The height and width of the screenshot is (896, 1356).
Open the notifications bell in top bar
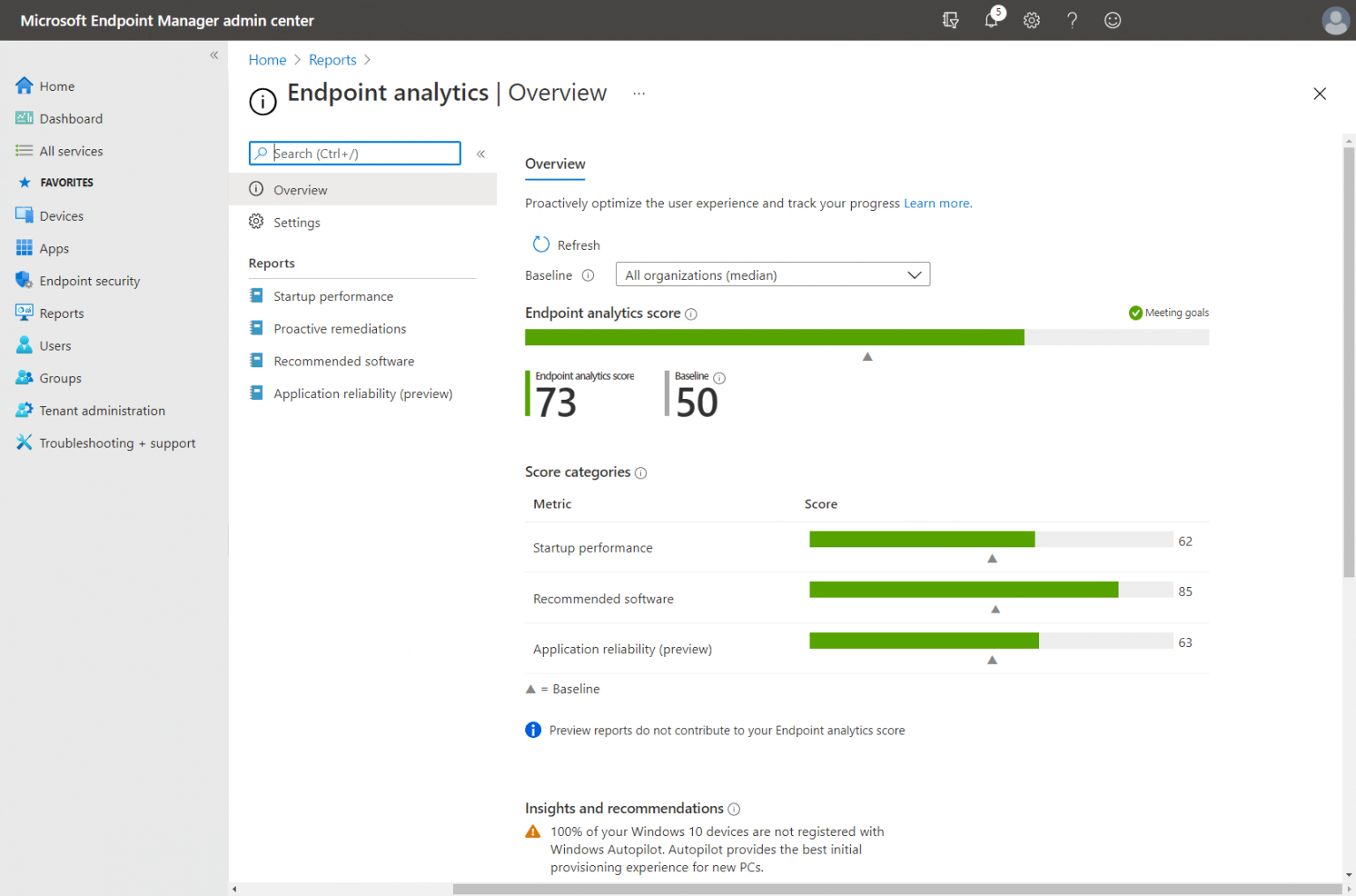[991, 19]
